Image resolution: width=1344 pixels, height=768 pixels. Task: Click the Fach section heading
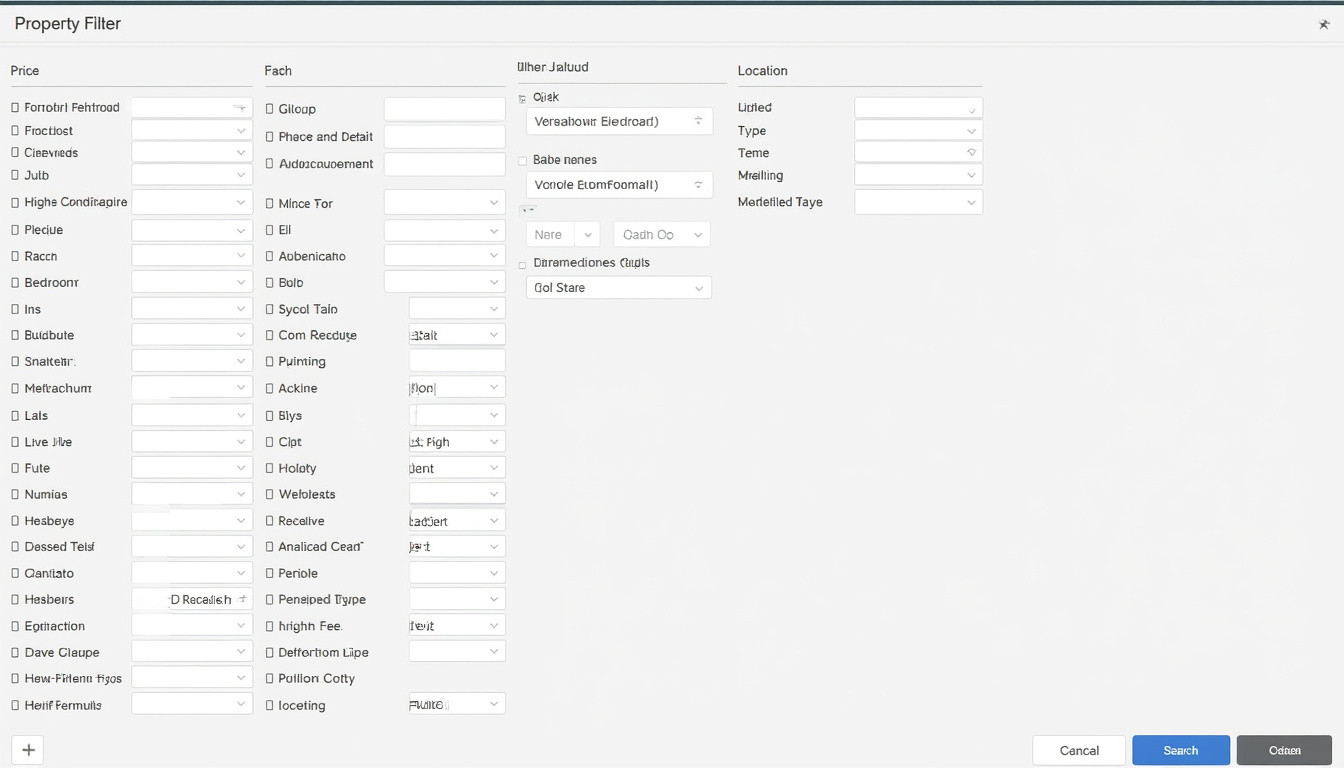click(x=278, y=71)
